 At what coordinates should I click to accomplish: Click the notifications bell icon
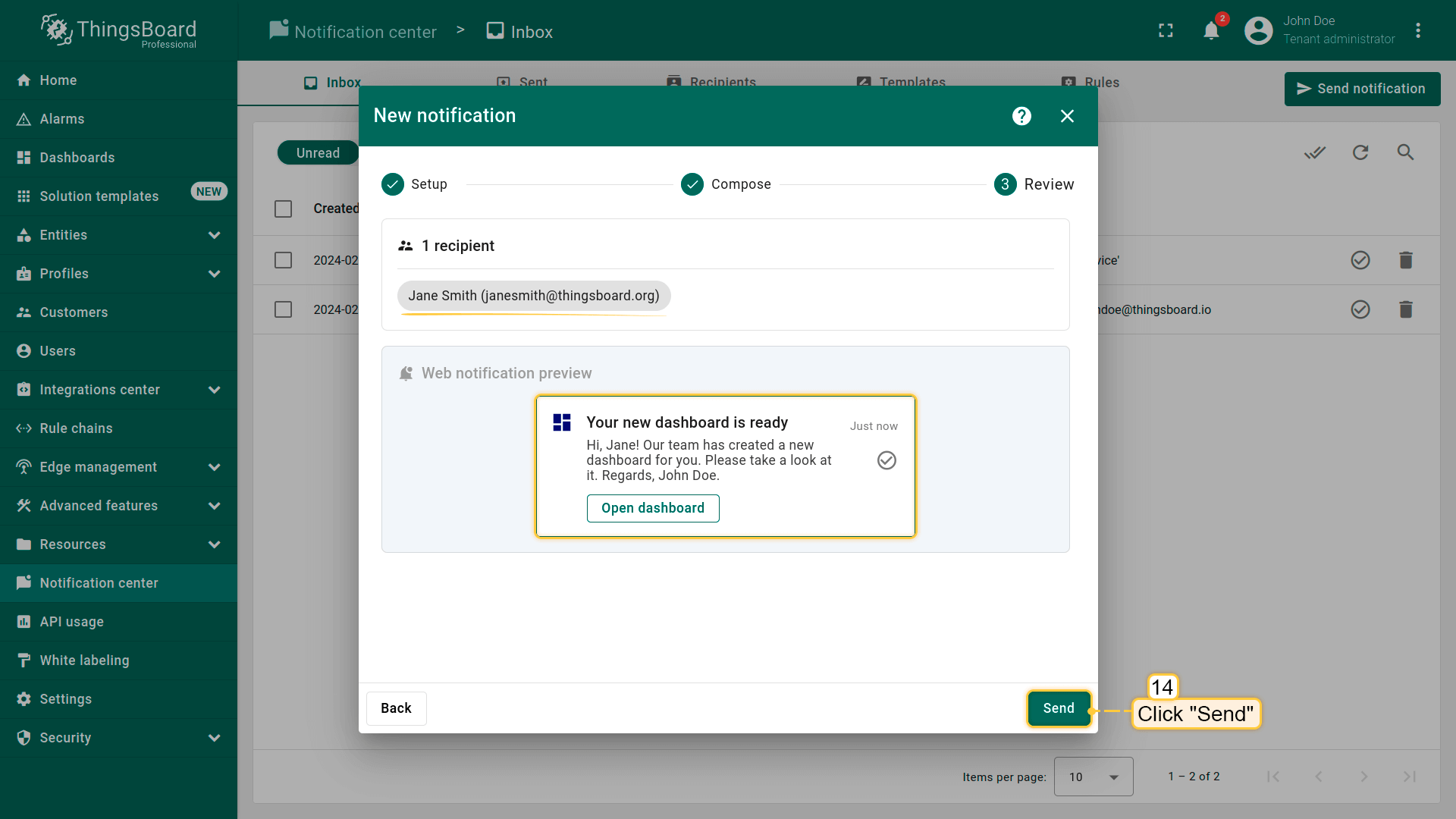pyautogui.click(x=1211, y=31)
